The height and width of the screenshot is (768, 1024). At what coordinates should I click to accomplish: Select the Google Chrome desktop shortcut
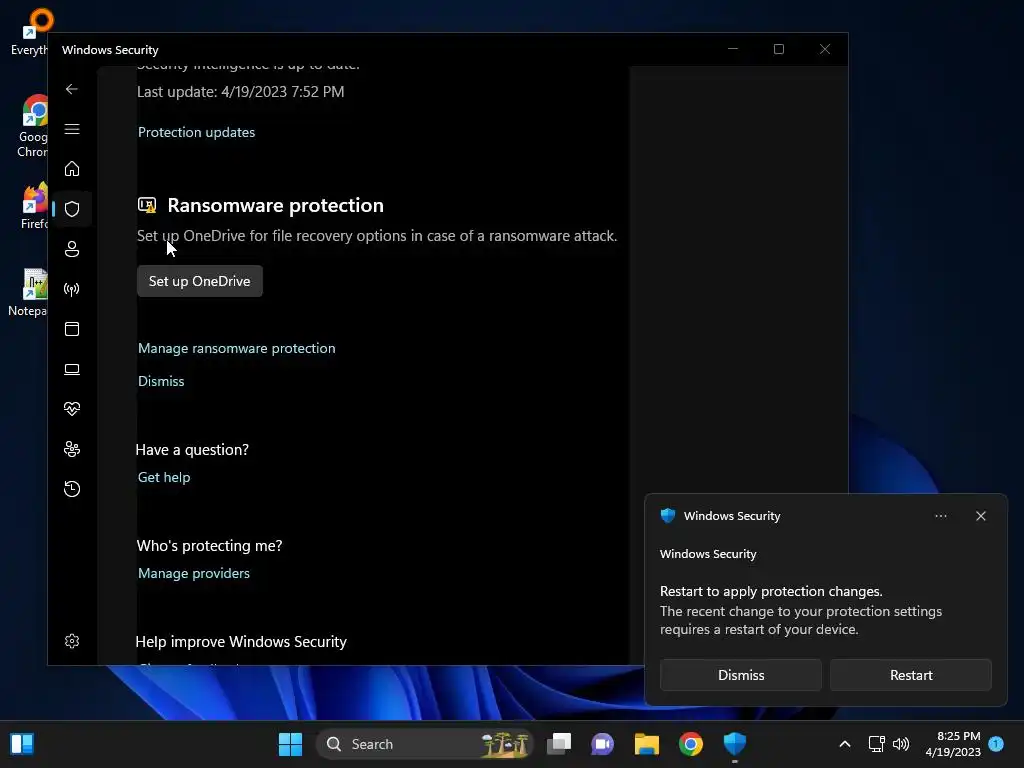pos(33,127)
